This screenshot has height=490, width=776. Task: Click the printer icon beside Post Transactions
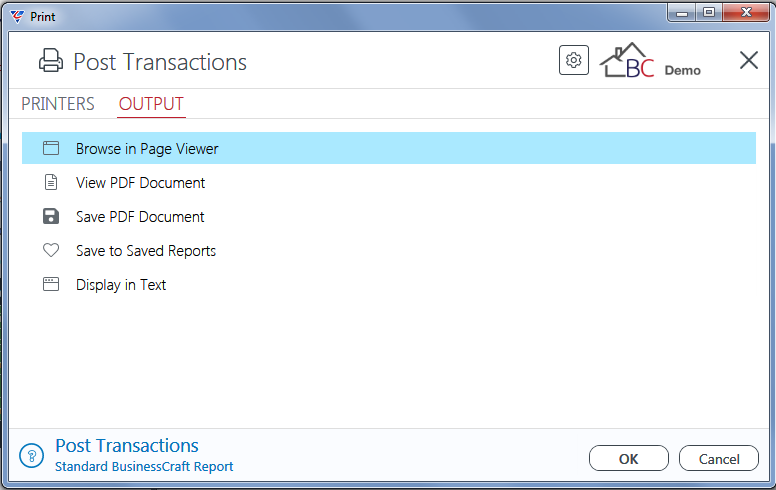(51, 61)
